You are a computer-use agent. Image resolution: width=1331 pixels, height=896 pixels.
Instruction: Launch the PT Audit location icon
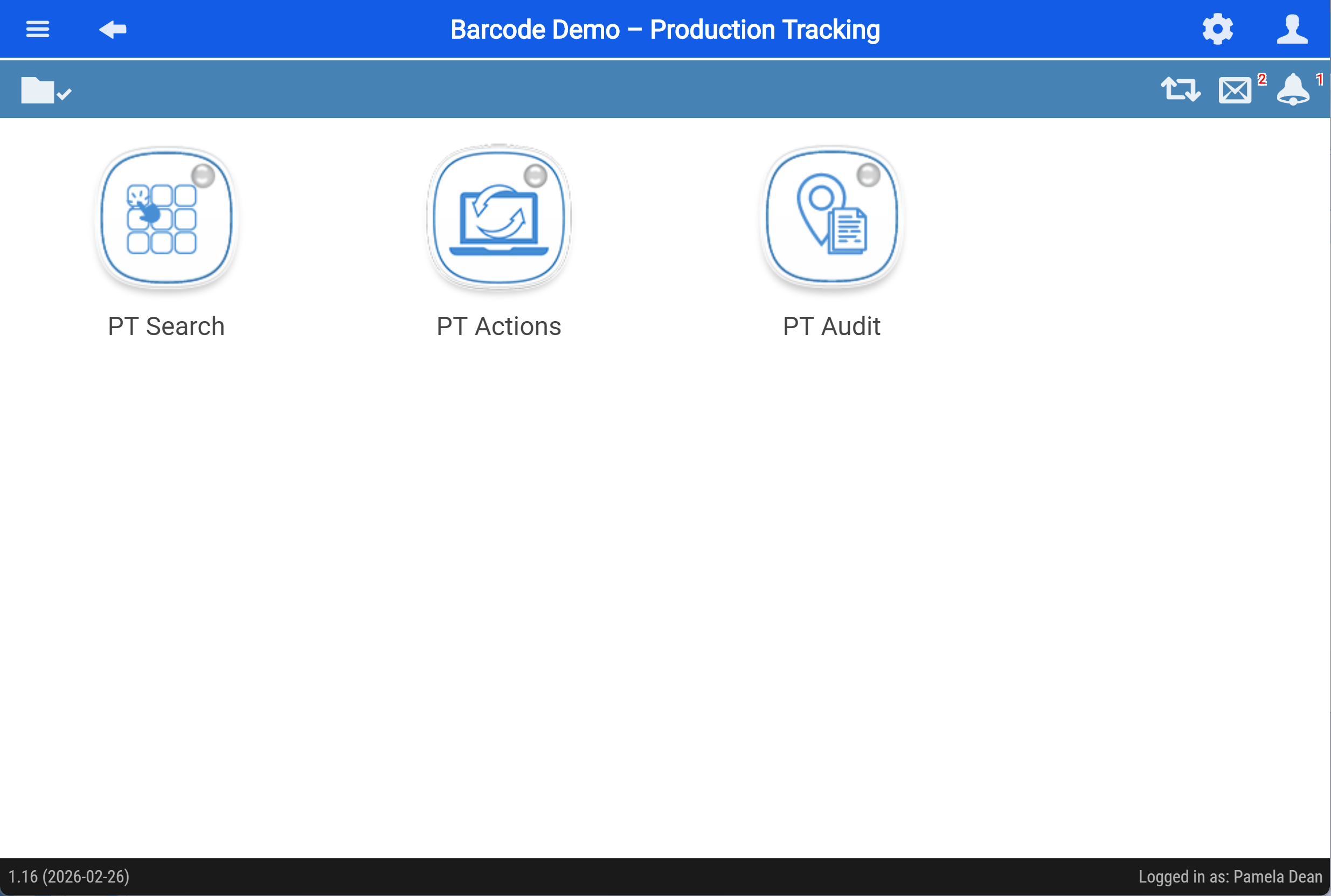pyautogui.click(x=832, y=217)
